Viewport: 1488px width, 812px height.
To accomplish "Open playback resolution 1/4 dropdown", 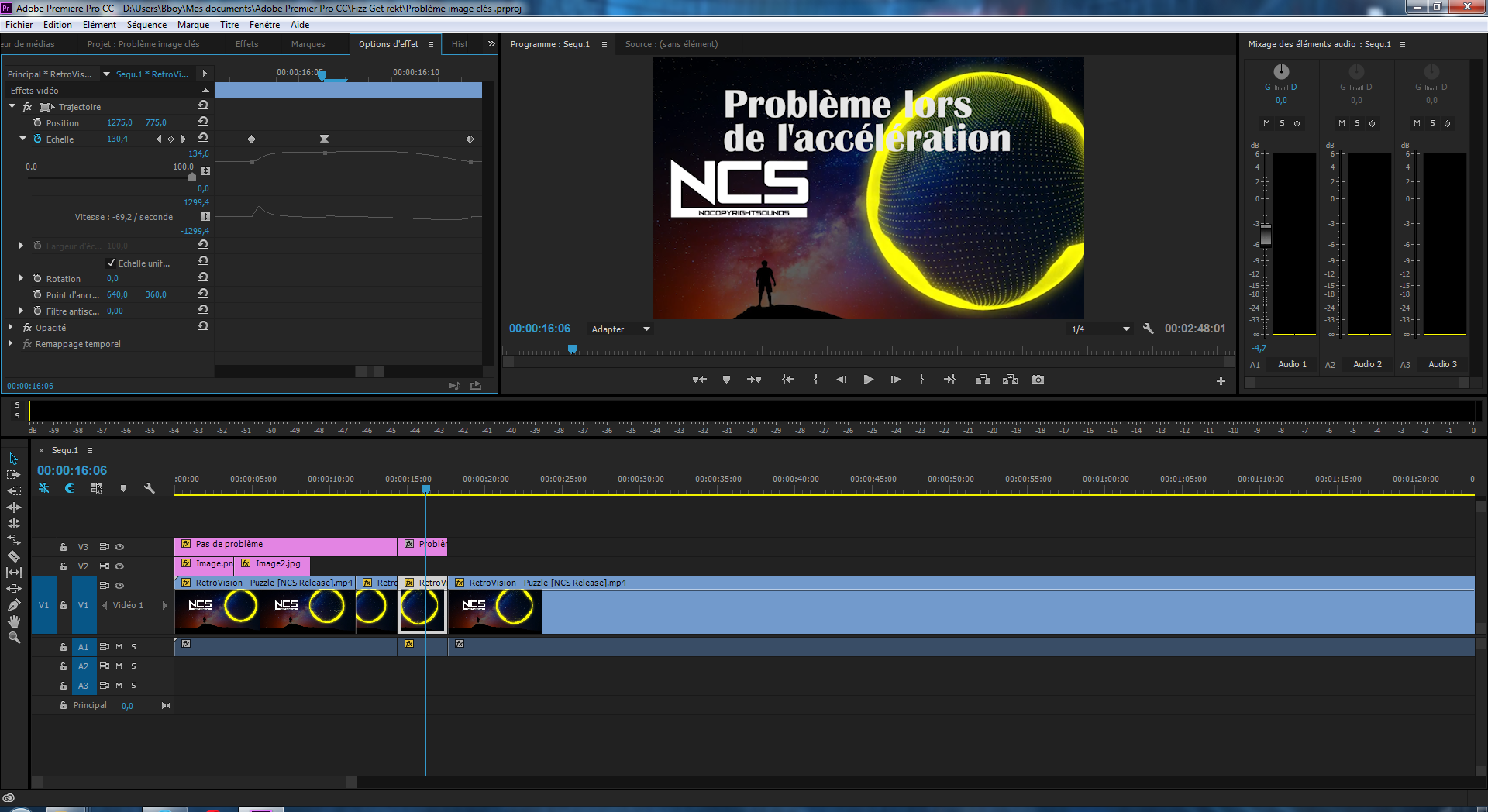I will tap(1100, 329).
